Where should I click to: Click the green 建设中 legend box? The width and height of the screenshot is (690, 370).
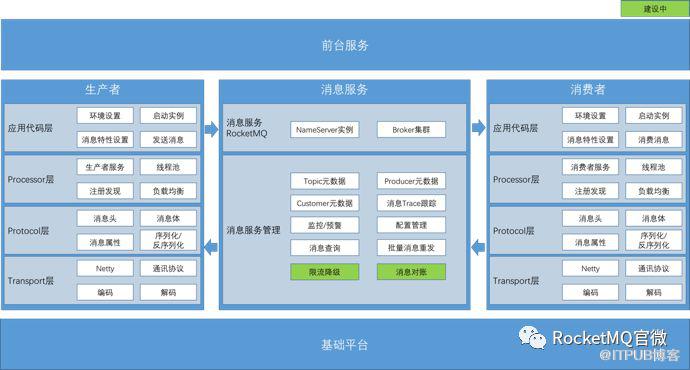point(655,9)
